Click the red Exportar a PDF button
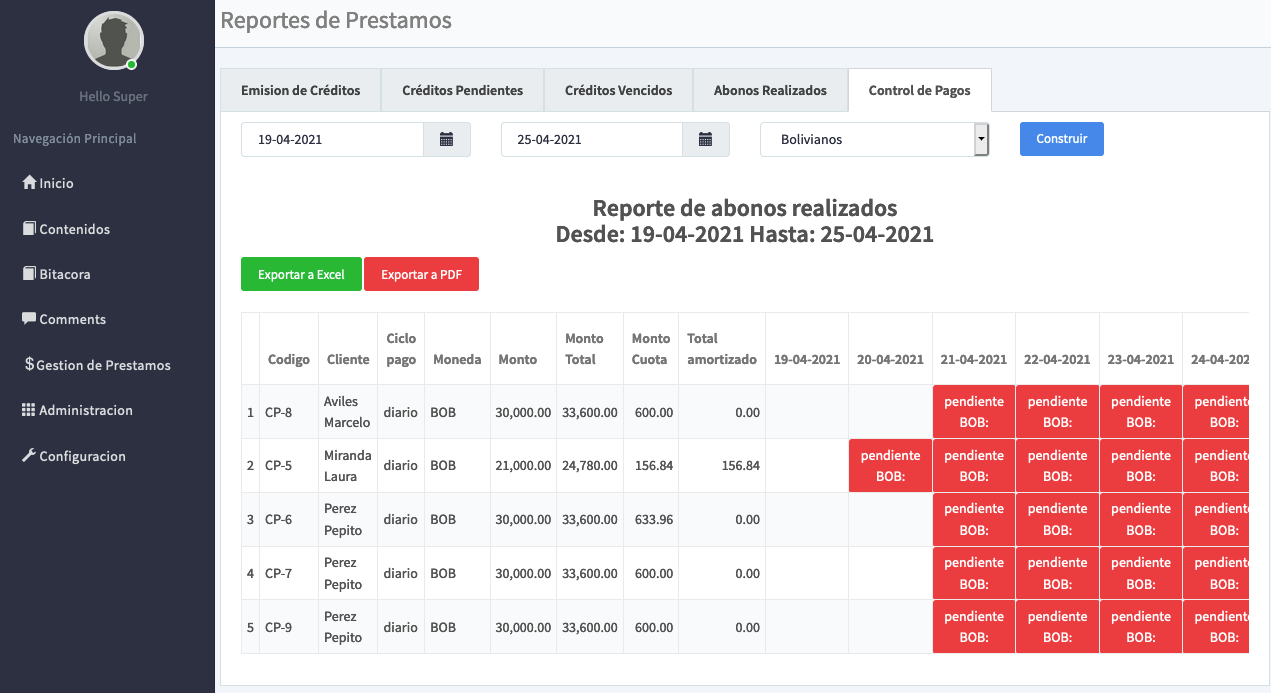This screenshot has width=1271, height=693. (421, 275)
